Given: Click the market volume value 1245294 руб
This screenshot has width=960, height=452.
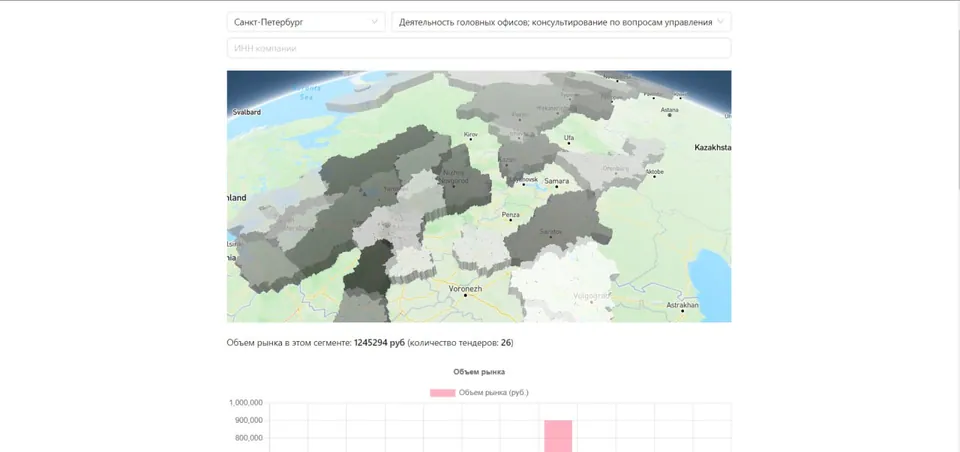Looking at the screenshot, I should tap(380, 343).
